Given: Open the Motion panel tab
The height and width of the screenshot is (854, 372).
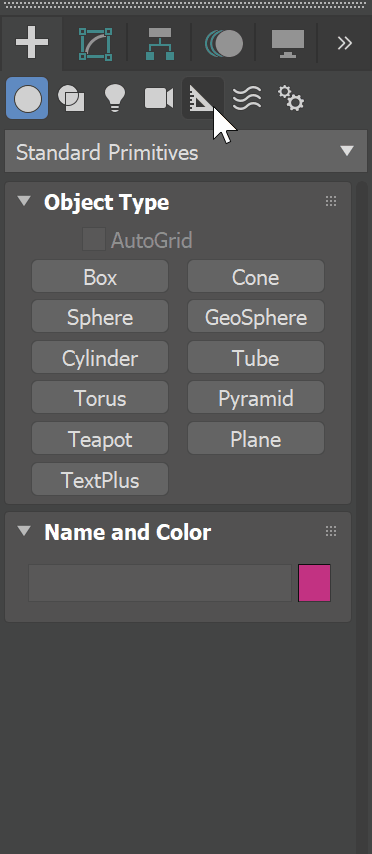Looking at the screenshot, I should [x=224, y=44].
